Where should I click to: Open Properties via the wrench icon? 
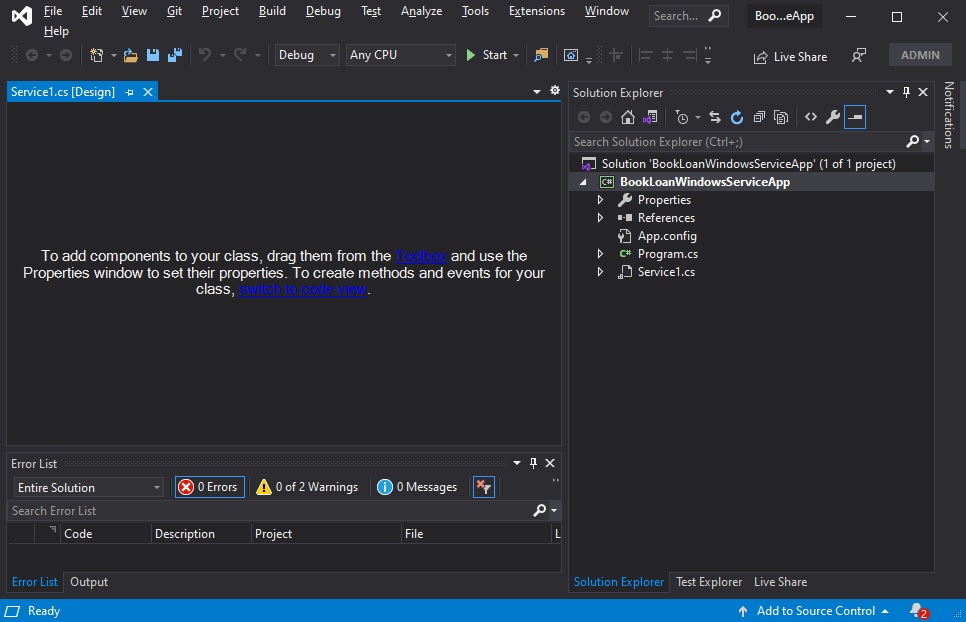point(833,117)
